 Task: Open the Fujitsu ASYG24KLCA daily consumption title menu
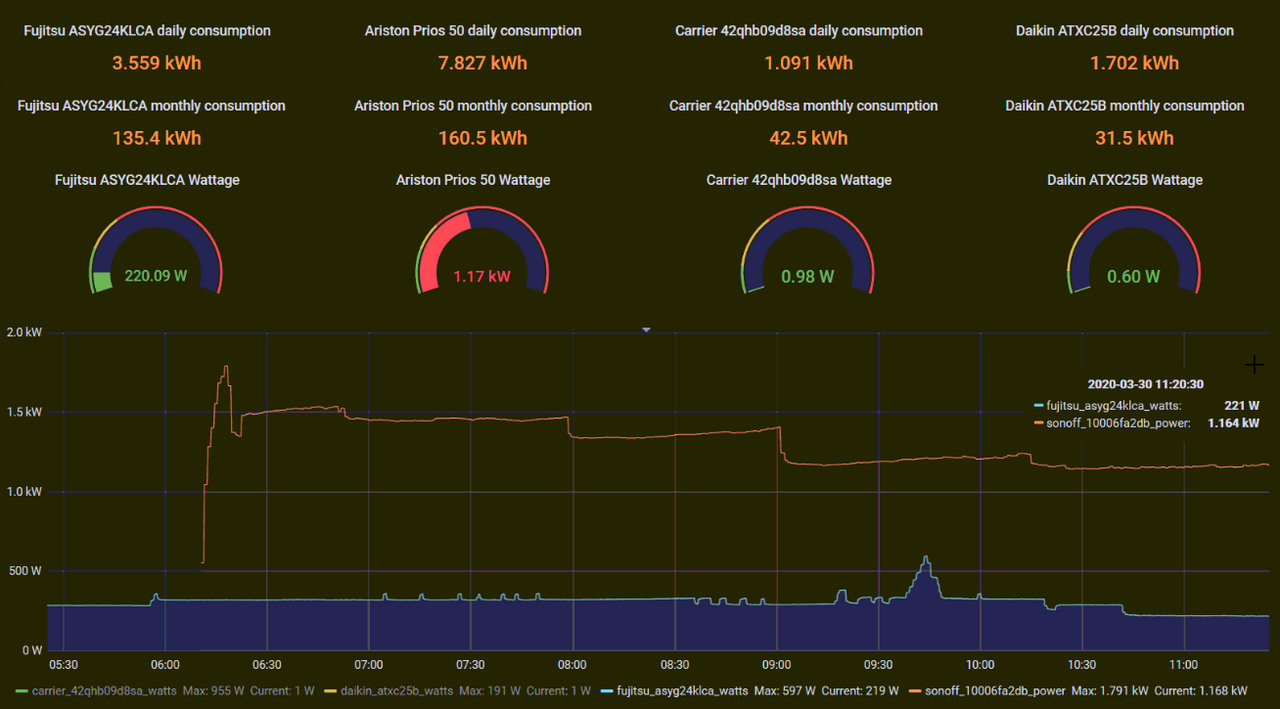(x=147, y=31)
